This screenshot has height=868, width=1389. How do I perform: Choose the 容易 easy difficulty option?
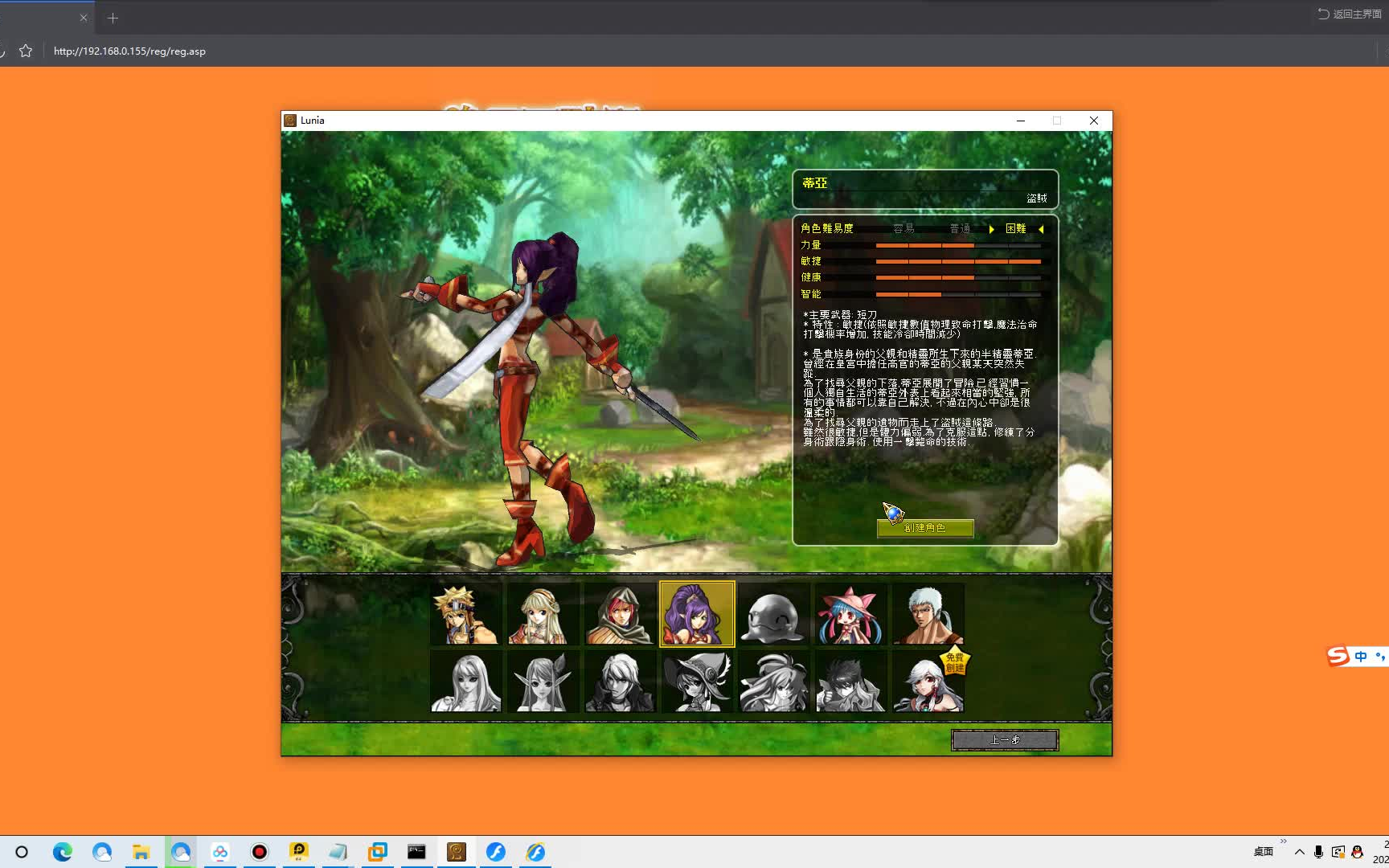point(904,229)
